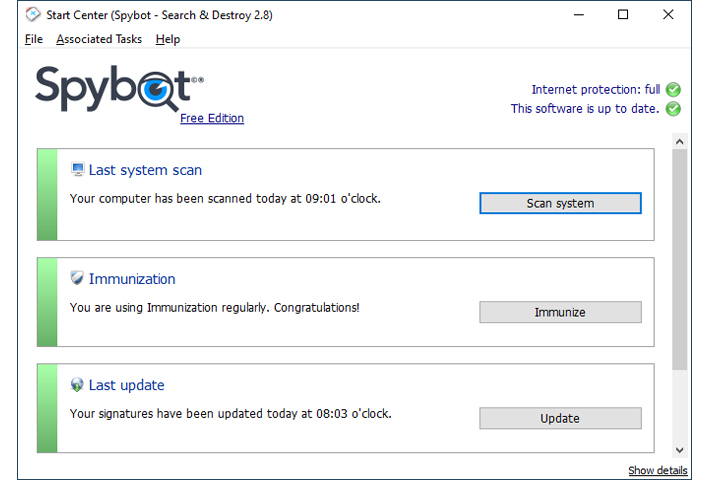The height and width of the screenshot is (480, 720).
Task: Click 'This software is up to date.' text
Action: [x=585, y=109]
